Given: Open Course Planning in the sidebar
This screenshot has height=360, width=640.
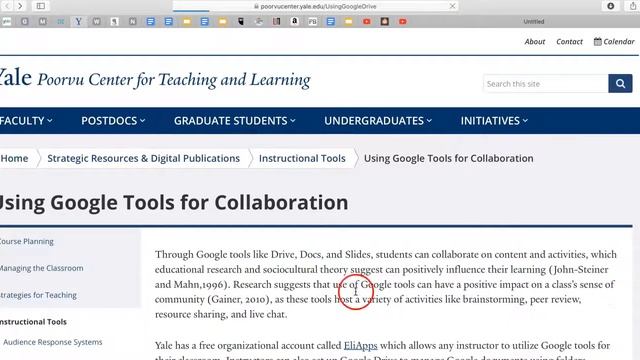Looking at the screenshot, I should point(27,241).
